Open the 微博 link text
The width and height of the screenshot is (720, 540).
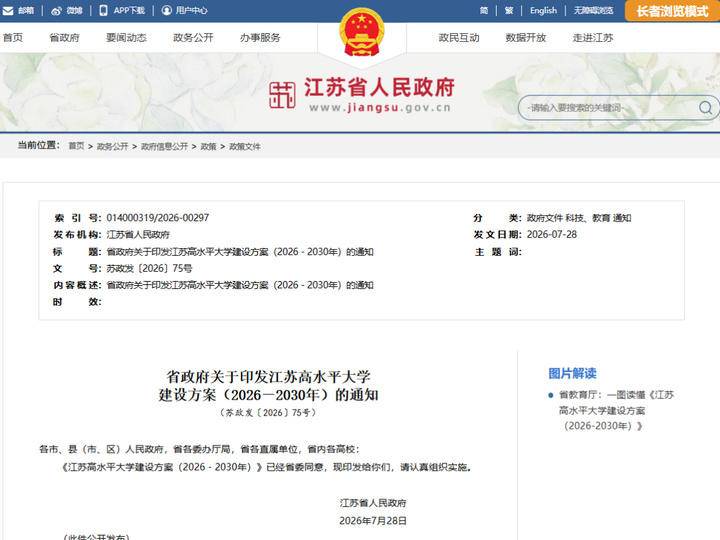pos(74,11)
